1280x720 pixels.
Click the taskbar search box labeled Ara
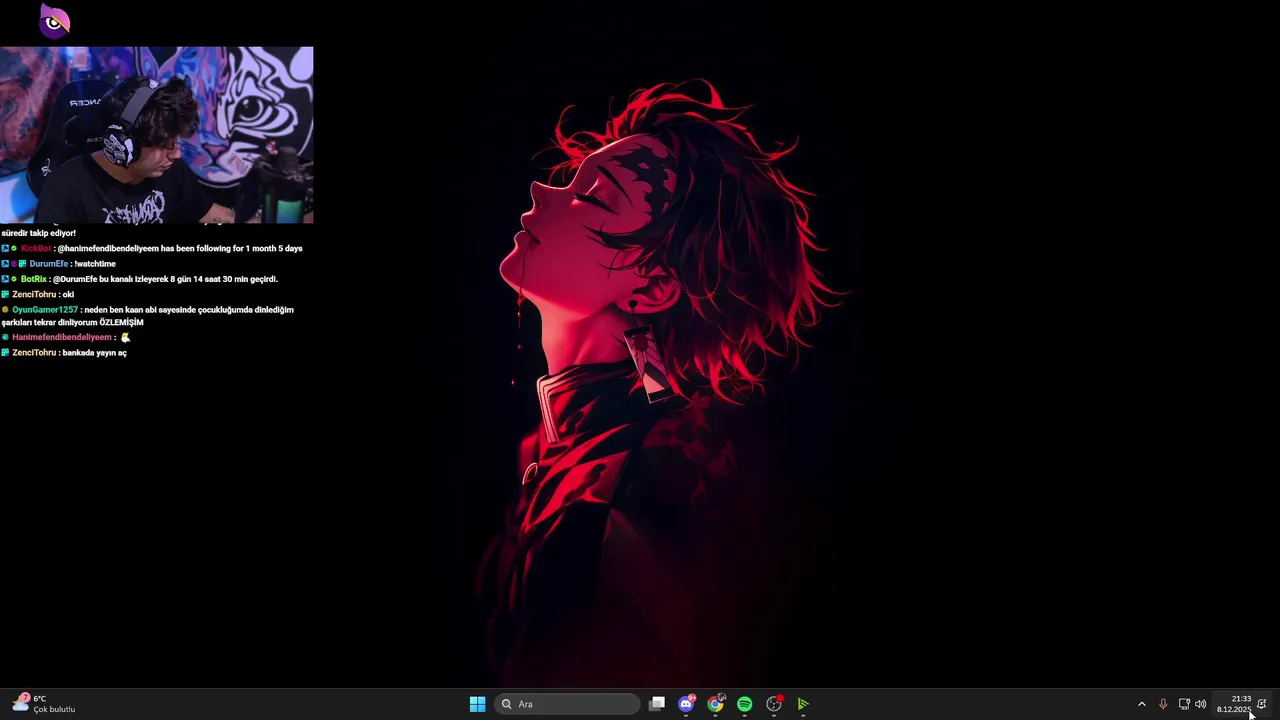pos(568,704)
